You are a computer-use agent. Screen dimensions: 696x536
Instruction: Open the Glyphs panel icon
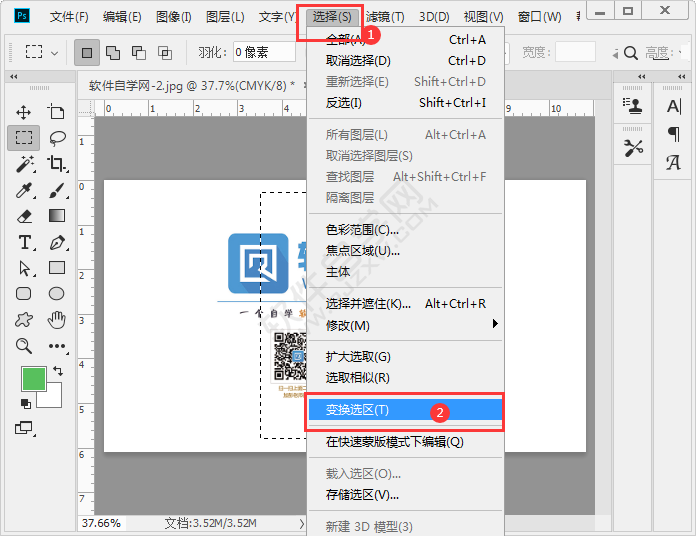click(673, 162)
